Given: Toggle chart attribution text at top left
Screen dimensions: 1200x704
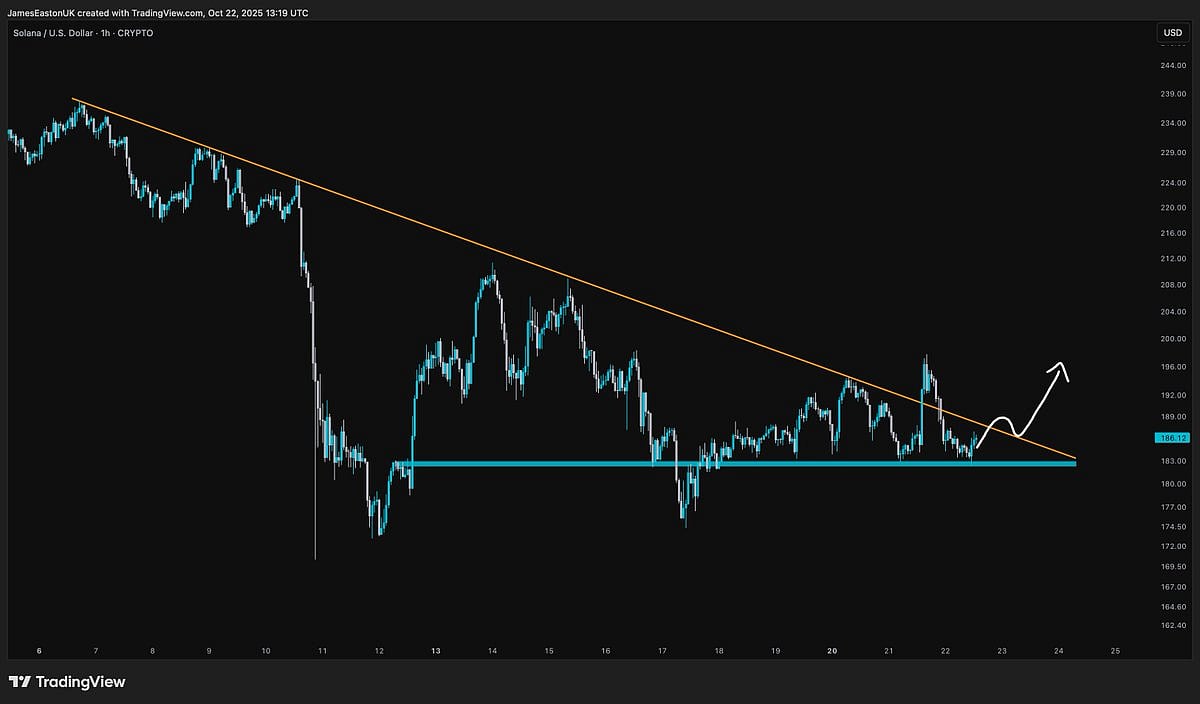Looking at the screenshot, I should pyautogui.click(x=155, y=13).
